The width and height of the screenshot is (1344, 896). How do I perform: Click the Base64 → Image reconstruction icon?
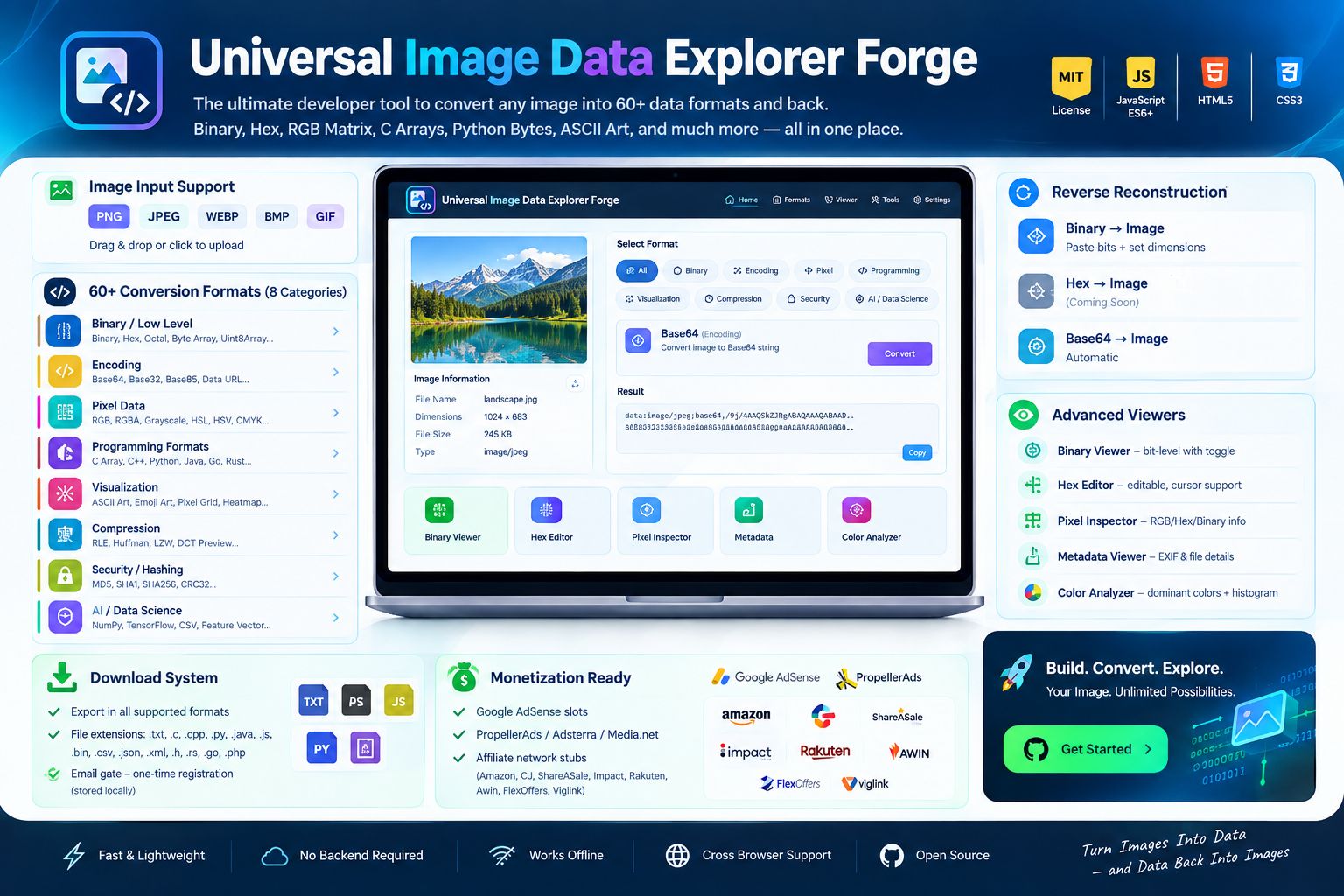click(x=1036, y=346)
